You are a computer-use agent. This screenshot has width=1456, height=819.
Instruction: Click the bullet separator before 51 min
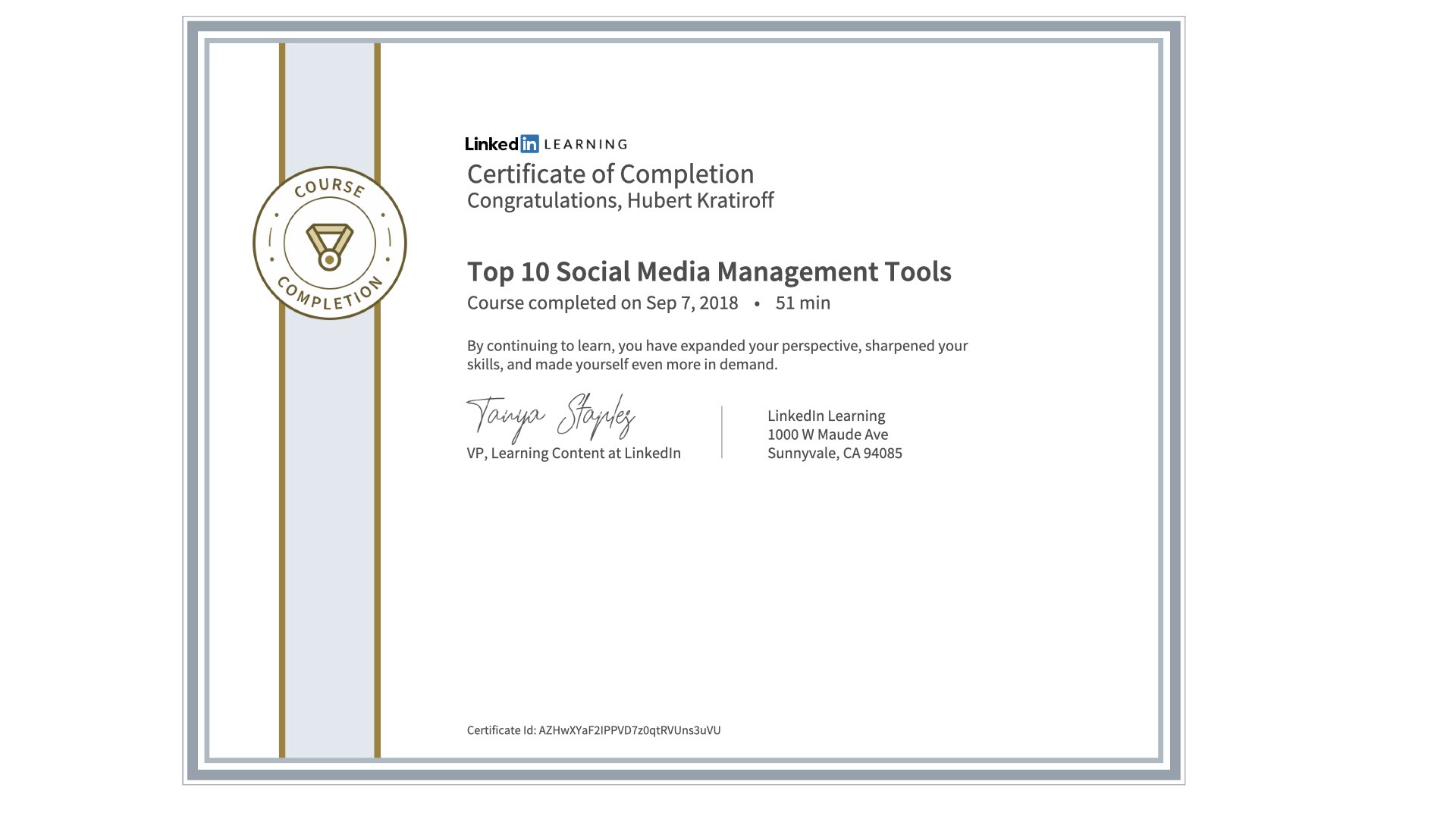(x=757, y=303)
